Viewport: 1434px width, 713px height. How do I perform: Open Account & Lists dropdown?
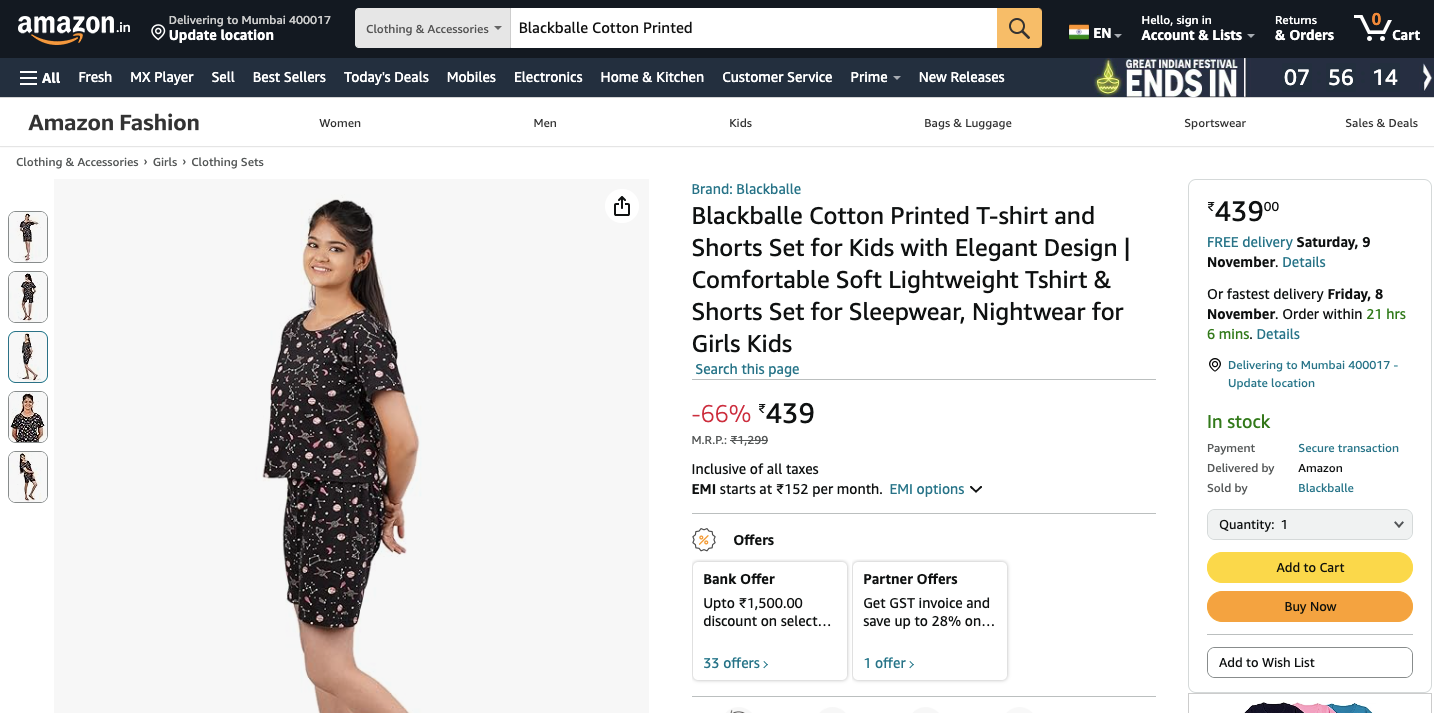click(x=1197, y=28)
